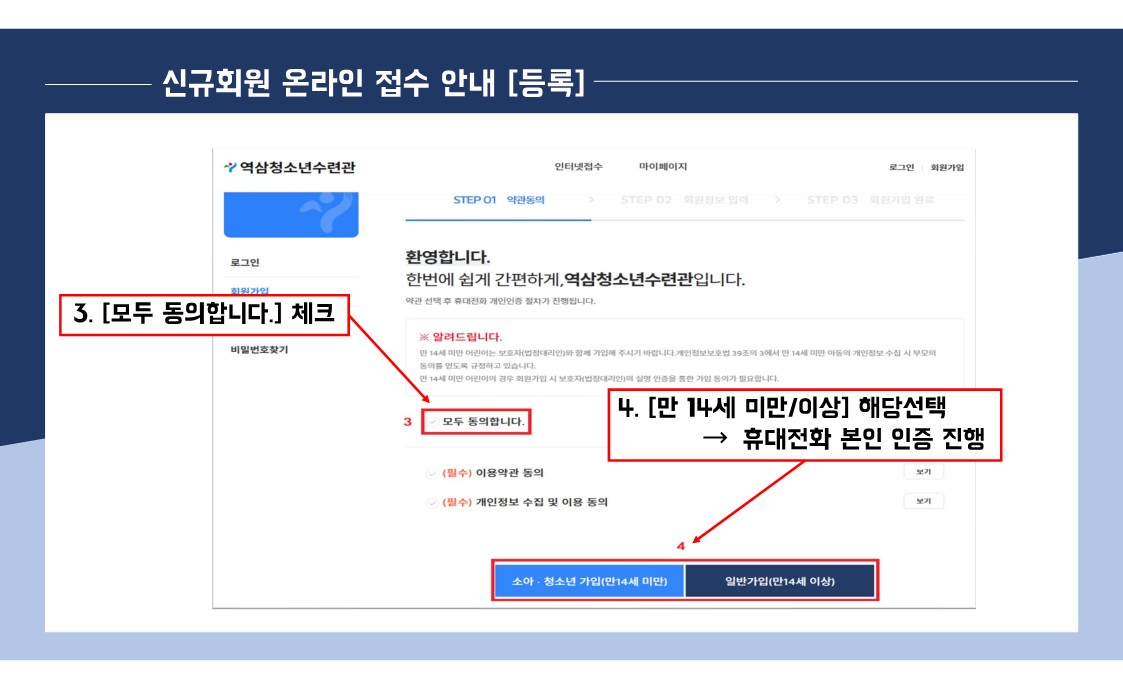Click the 회원가입 item in the sidebar
The width and height of the screenshot is (1123, 693).
(250, 290)
